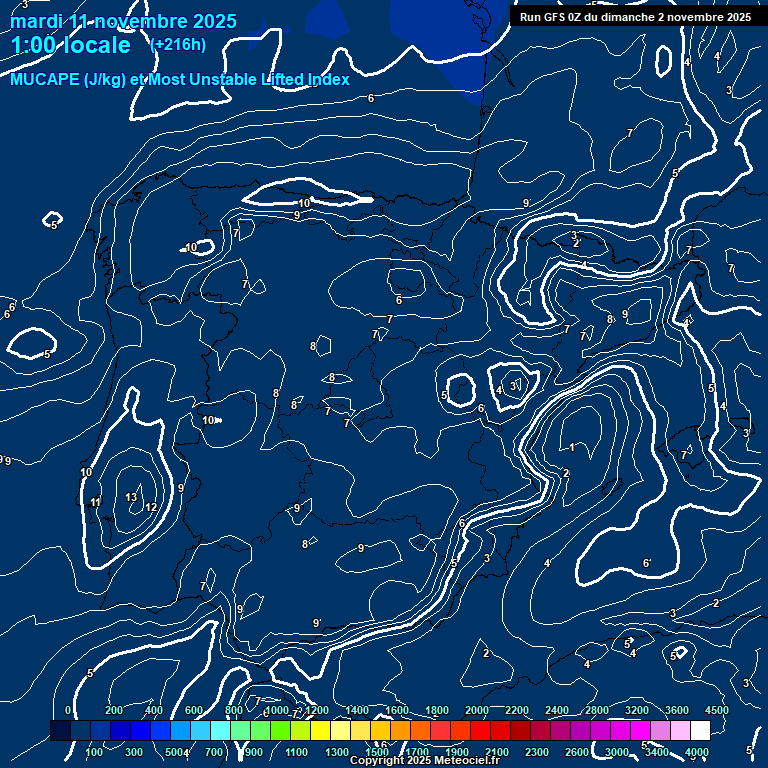
Task: Click the date title 'mardi 11 novembre 2025'
Action: (123, 21)
